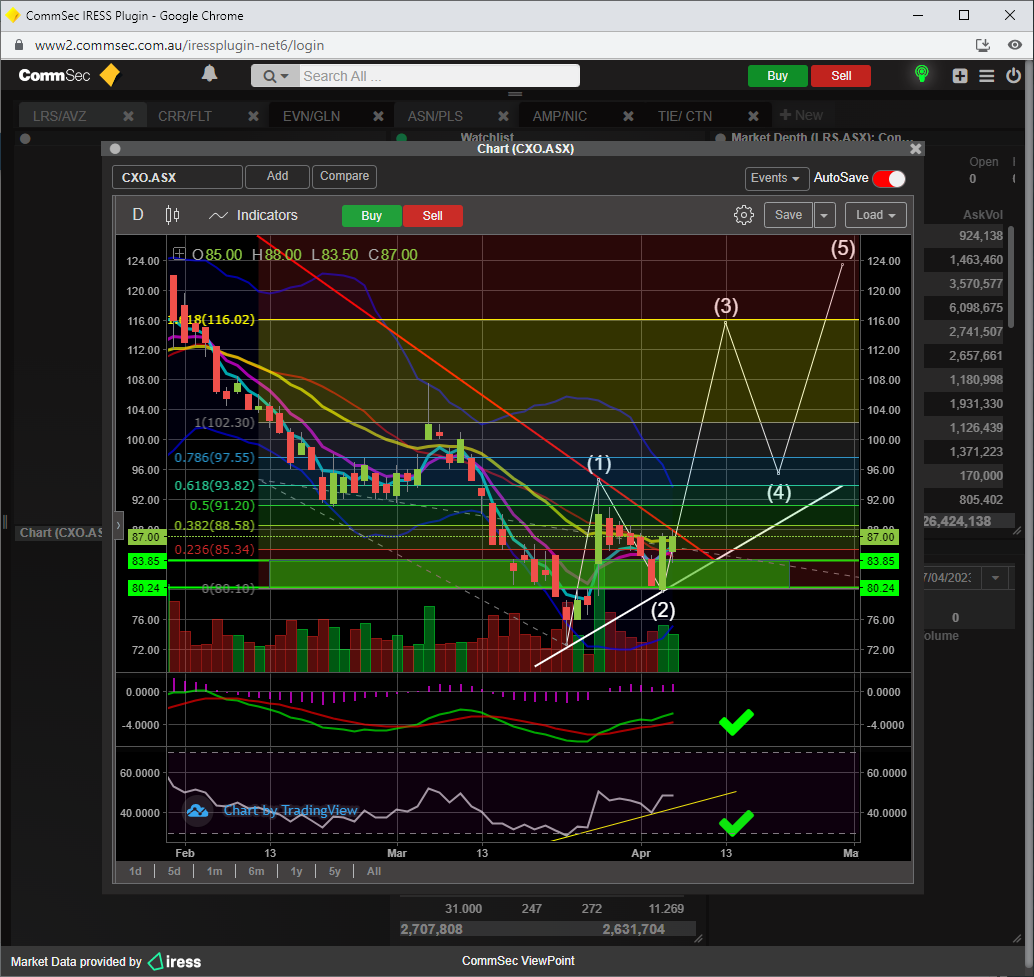Open the Load dropdown
The height and width of the screenshot is (977, 1034).
pos(876,215)
